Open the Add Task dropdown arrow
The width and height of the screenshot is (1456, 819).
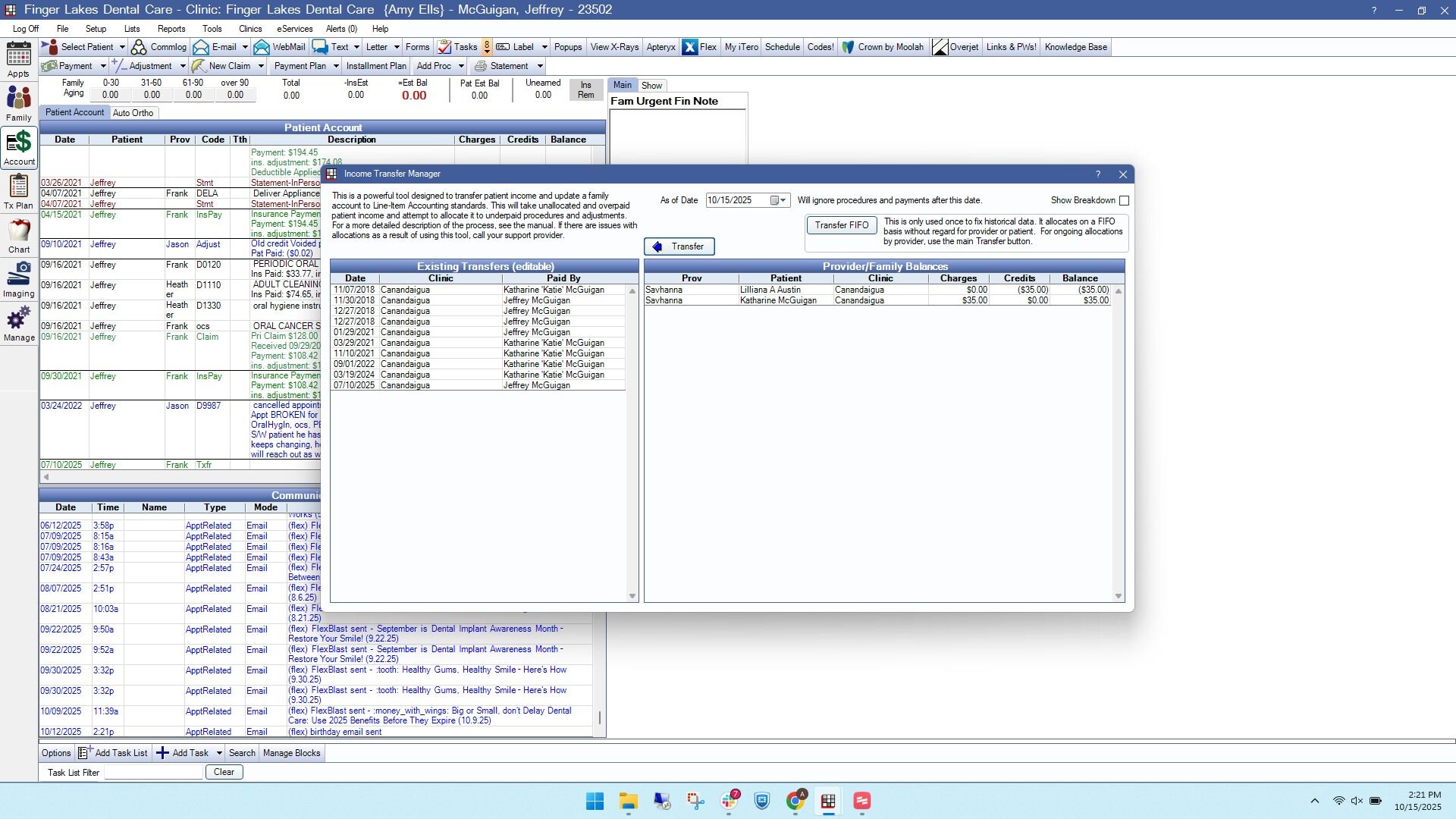219,753
